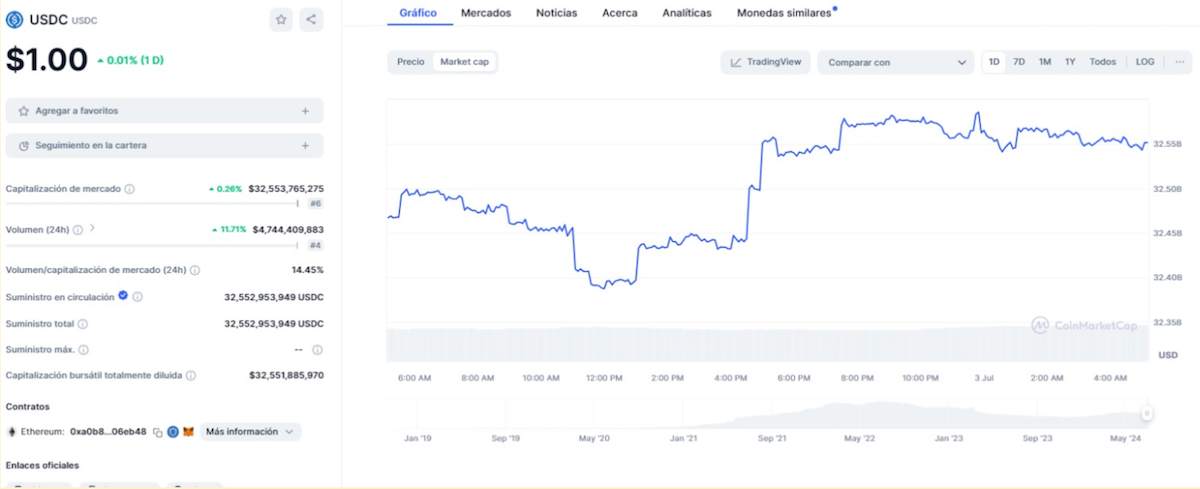Click the blue shield icon beside contract
The height and width of the screenshot is (489, 1200).
point(173,432)
